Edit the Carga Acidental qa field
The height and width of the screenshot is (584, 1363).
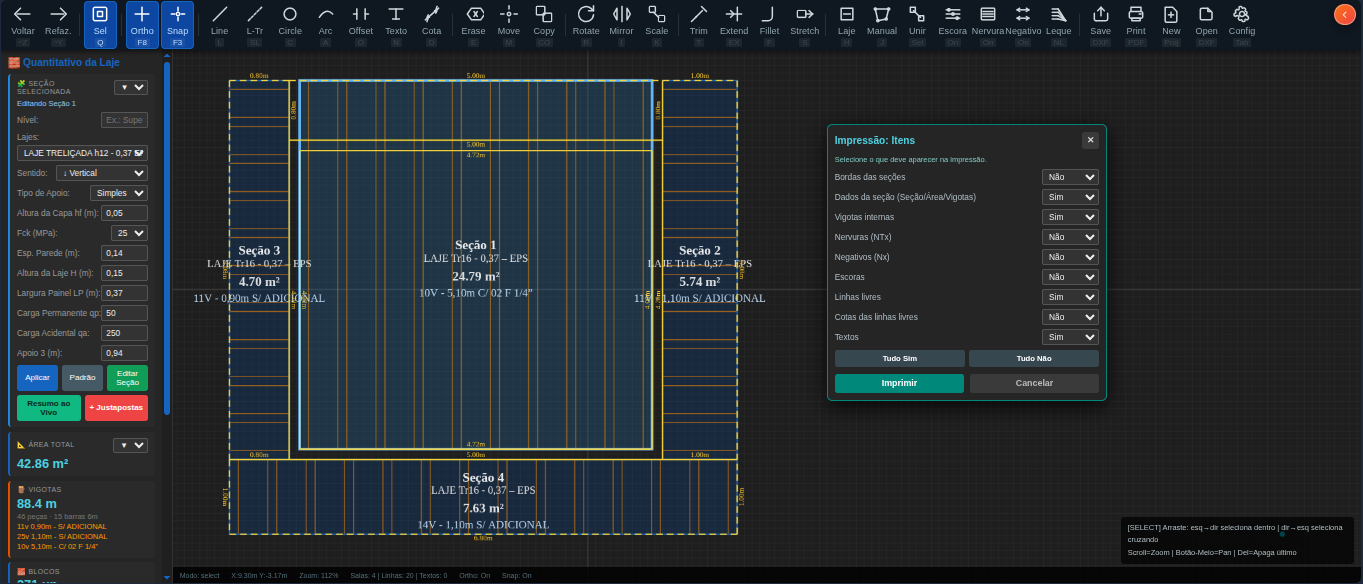pyautogui.click(x=124, y=333)
